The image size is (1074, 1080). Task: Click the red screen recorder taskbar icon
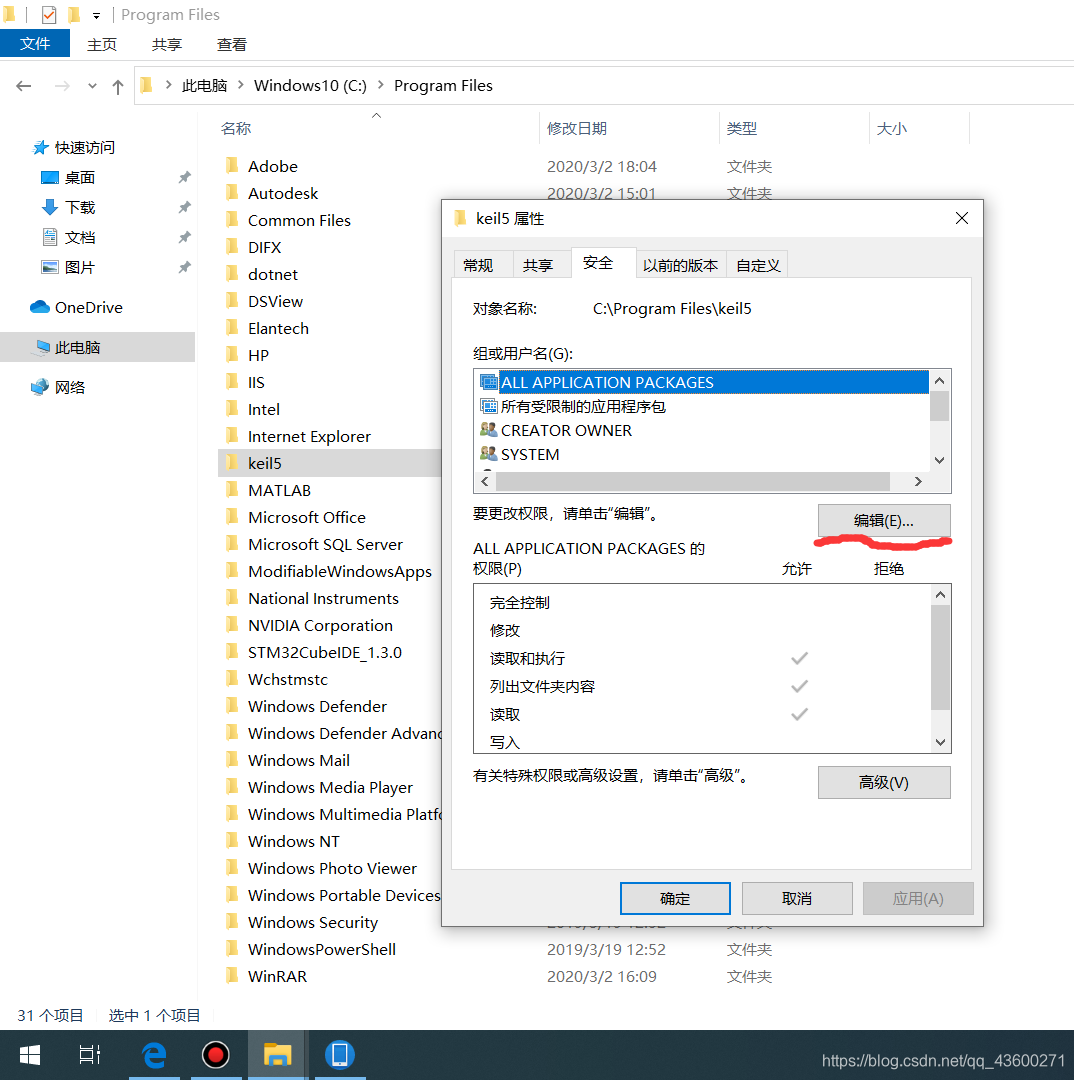coord(216,1055)
